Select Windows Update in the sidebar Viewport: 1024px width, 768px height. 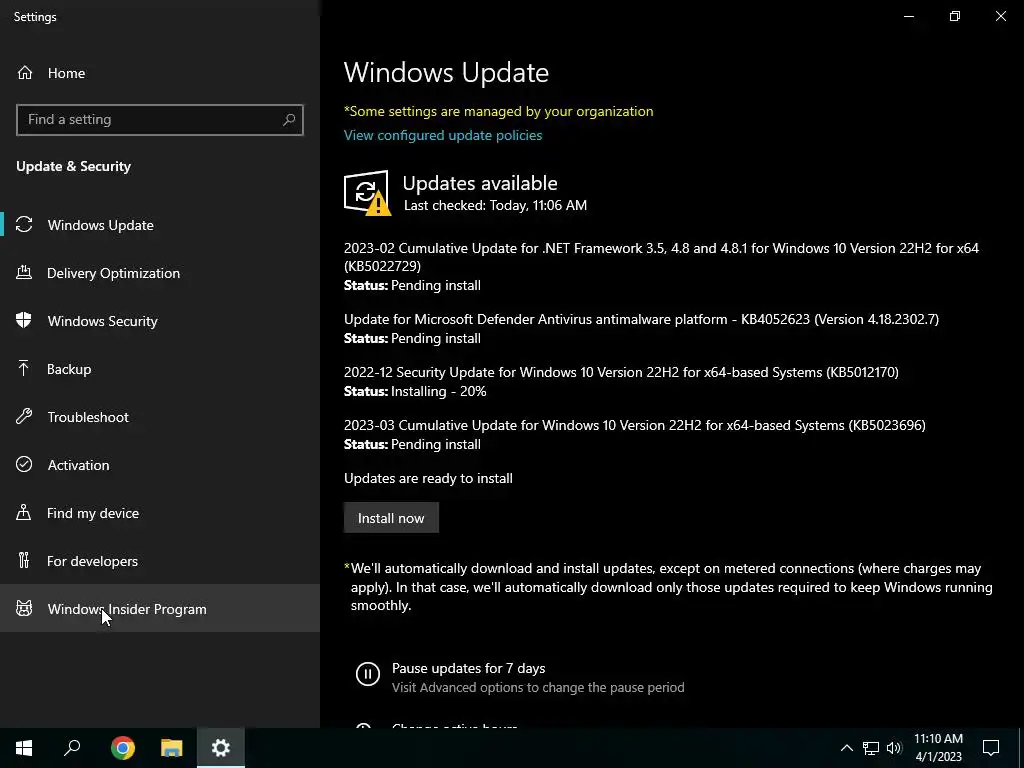(x=160, y=225)
